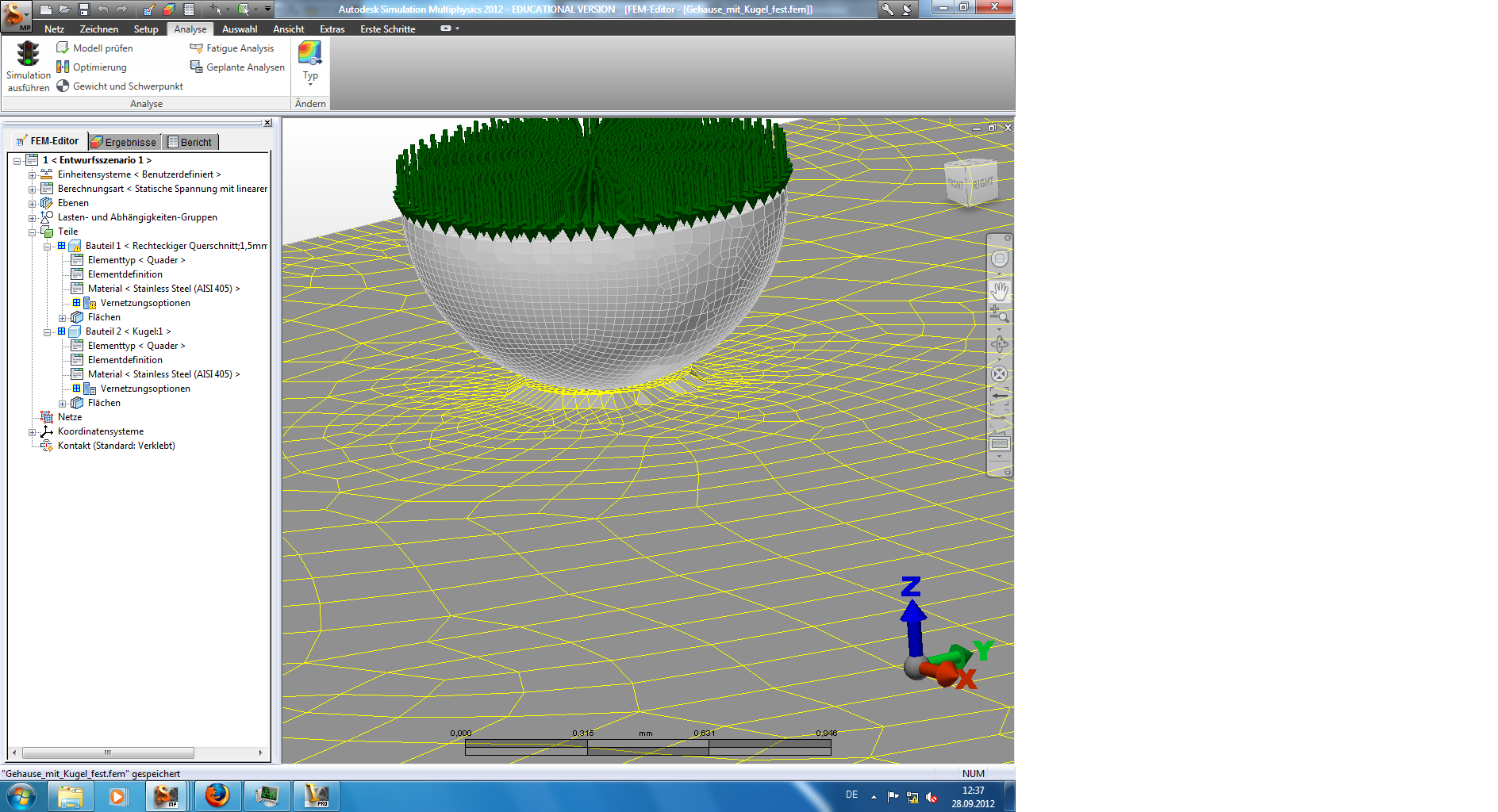Collapse the Bauteil 1 node
The image size is (1498, 812).
[x=48, y=247]
